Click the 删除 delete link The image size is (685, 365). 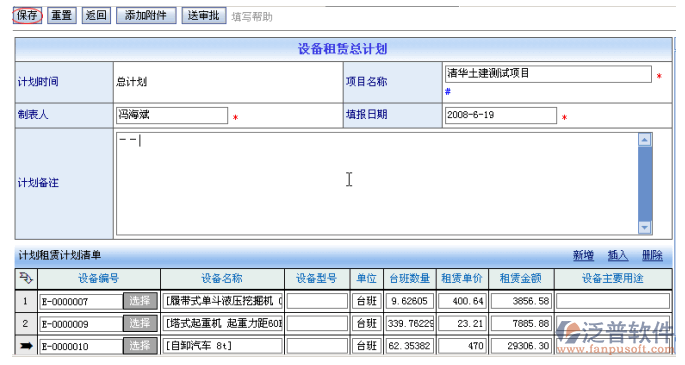[x=652, y=255]
